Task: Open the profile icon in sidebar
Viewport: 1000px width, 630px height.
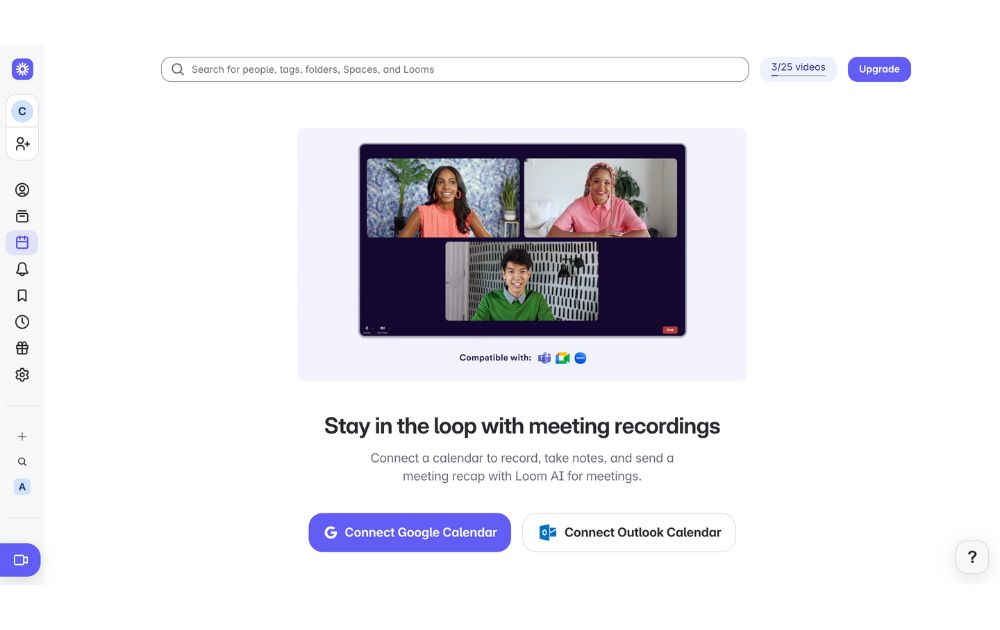Action: click(22, 190)
